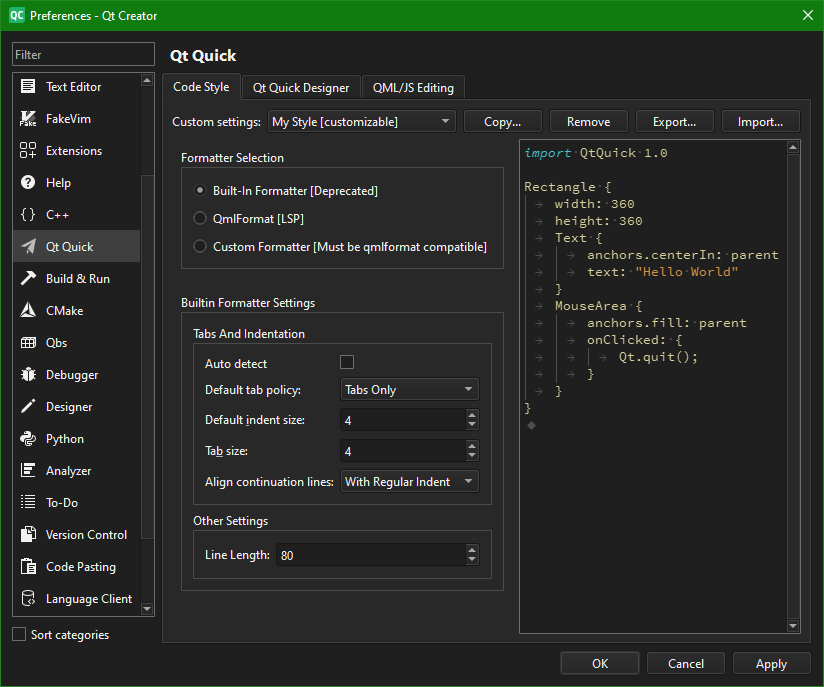Viewport: 824px width, 687px height.
Task: Open the Version Control icon
Action: [x=28, y=534]
